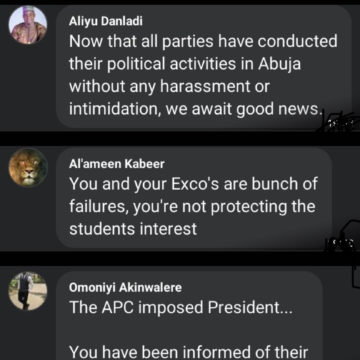360x360 pixels.
Task: Select the line 'Now that all parties have conducted'
Action: click(203, 42)
